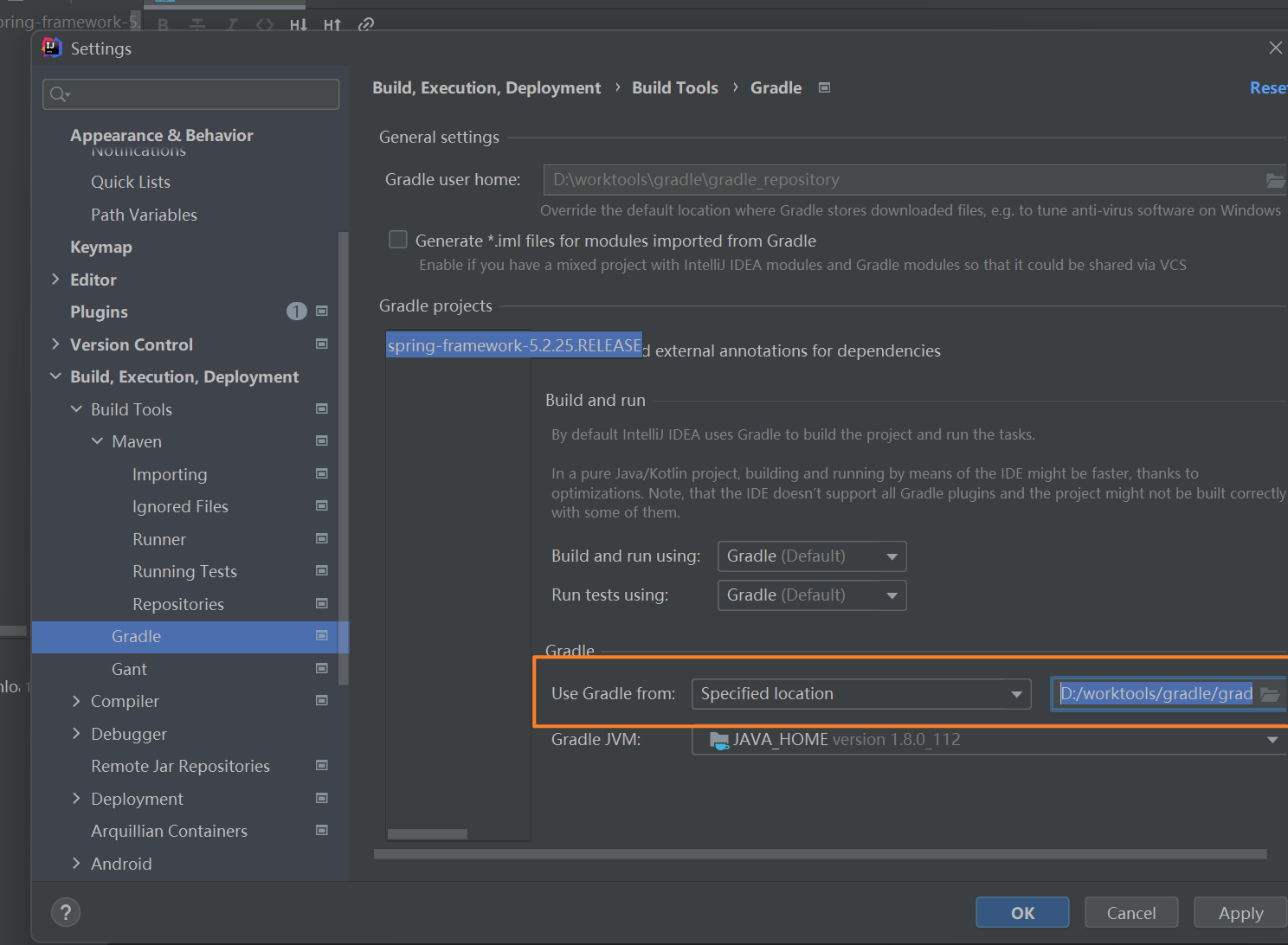Browse folder icon for Gradle user home
Image resolution: width=1288 pixels, height=945 pixels.
coord(1275,180)
